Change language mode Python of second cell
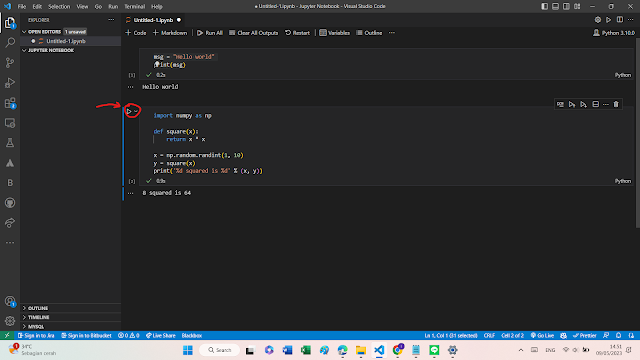The width and height of the screenshot is (640, 360). pos(623,181)
